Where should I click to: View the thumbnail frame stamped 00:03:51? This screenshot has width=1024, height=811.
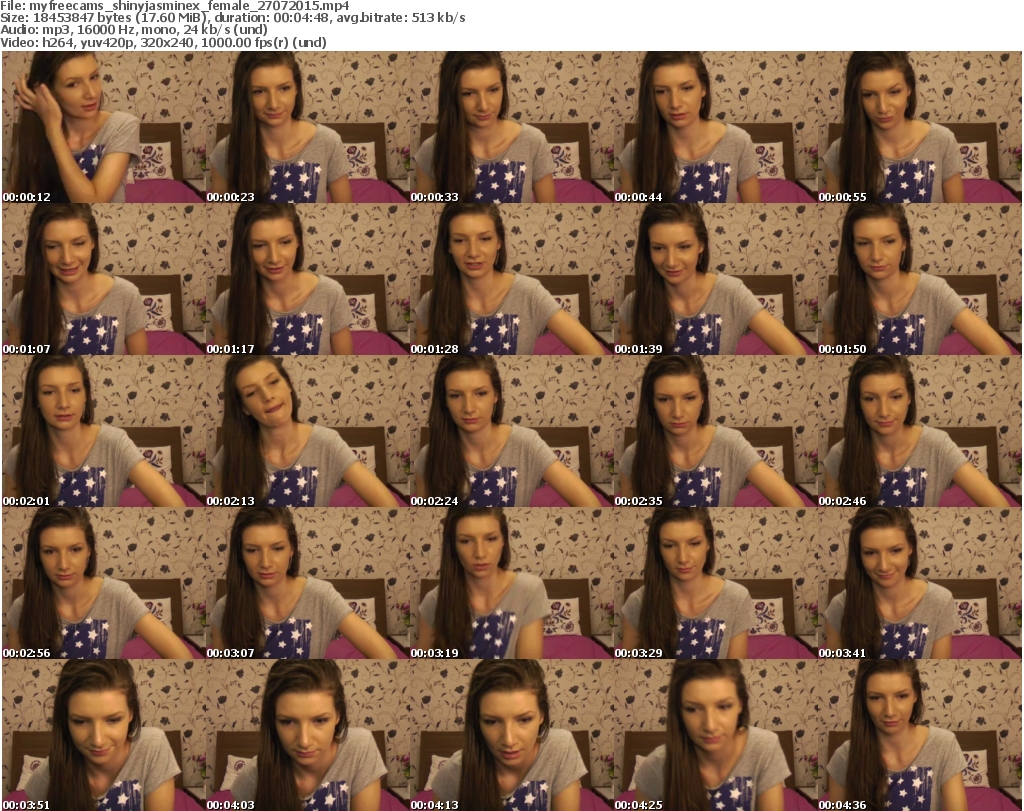tap(104, 735)
